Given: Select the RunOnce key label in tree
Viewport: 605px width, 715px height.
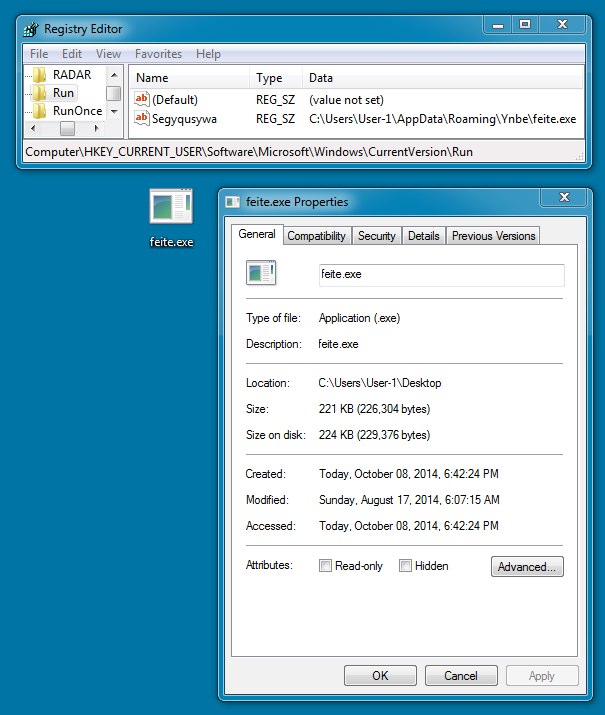Looking at the screenshot, I should coord(78,111).
